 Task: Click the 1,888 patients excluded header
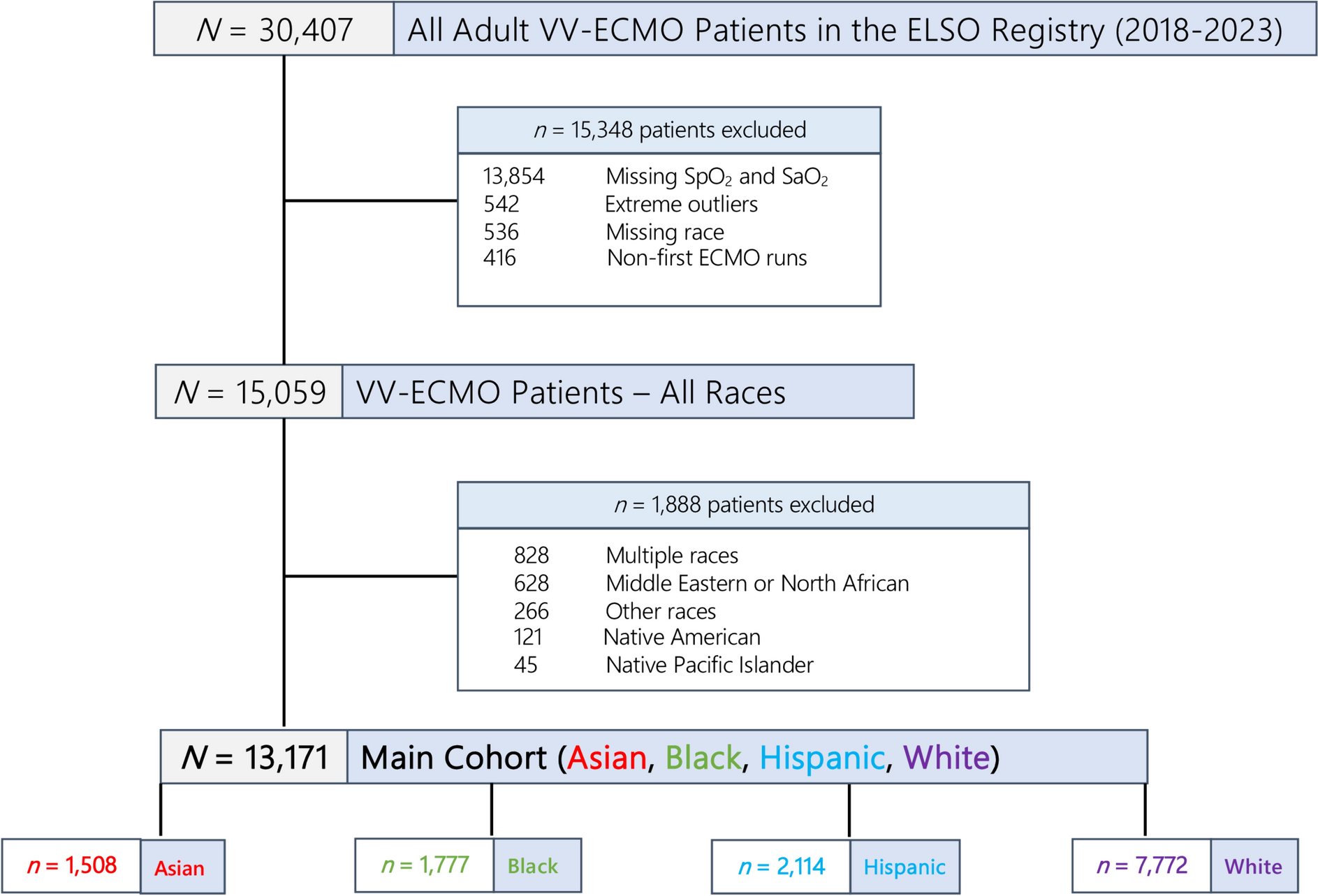point(743,505)
